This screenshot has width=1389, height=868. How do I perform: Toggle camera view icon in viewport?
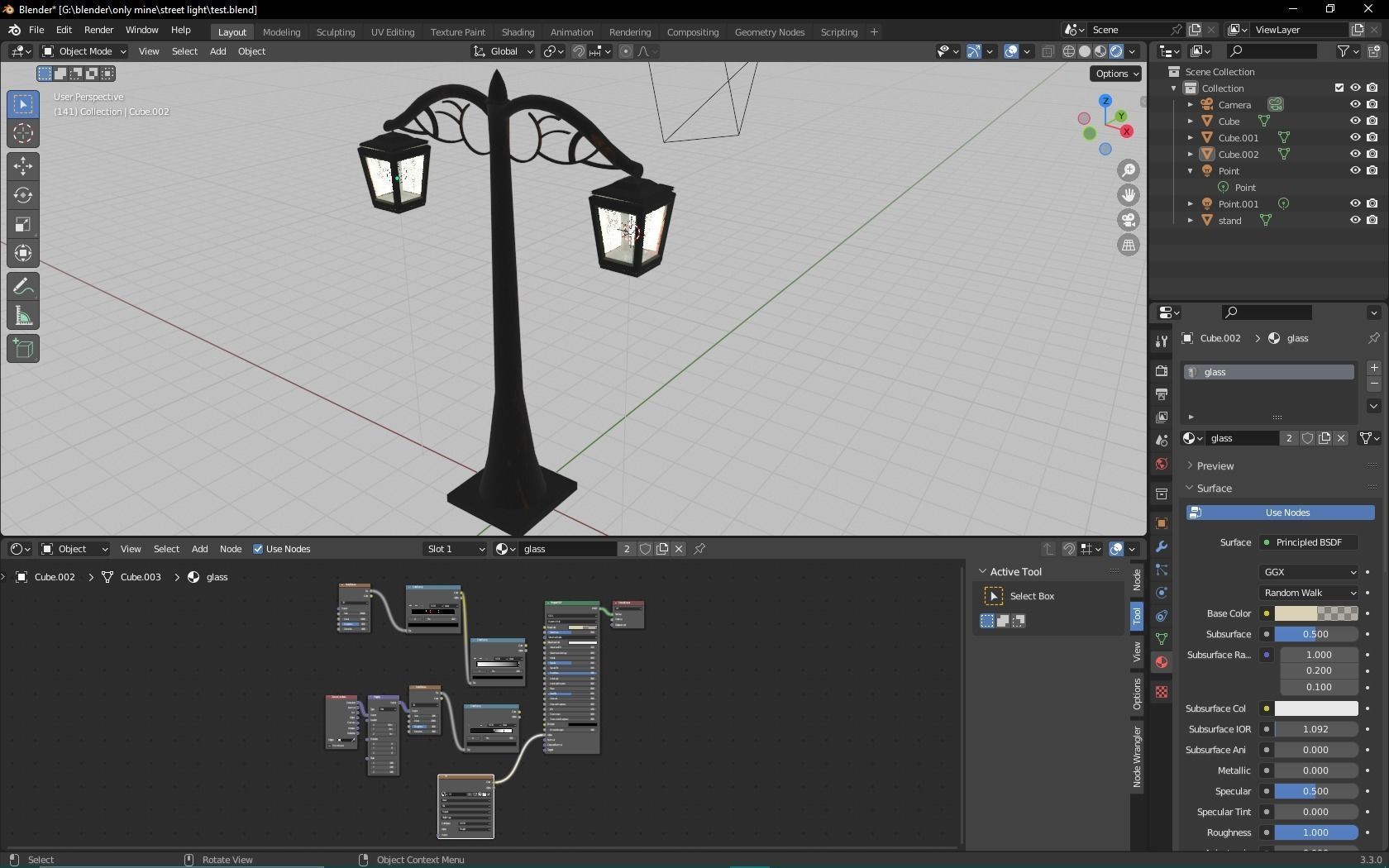[1129, 220]
